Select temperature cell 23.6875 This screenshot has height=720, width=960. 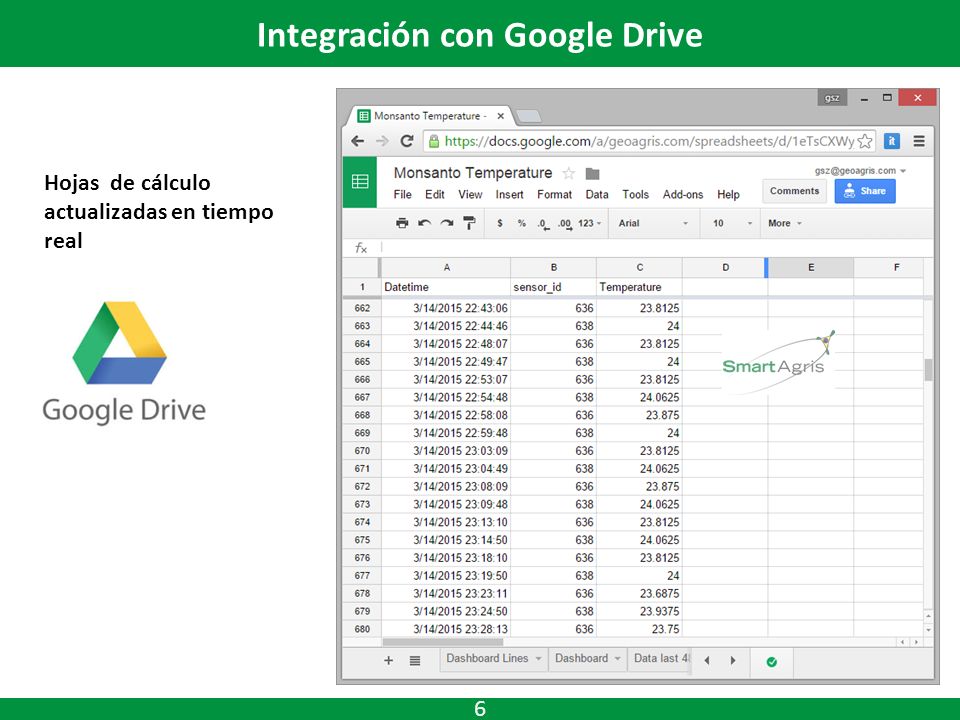click(639, 593)
